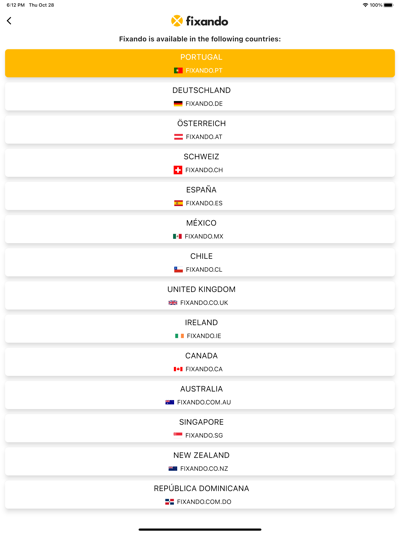Select the highlighted PORTUGAL country card
The image size is (400, 534).
point(200,63)
